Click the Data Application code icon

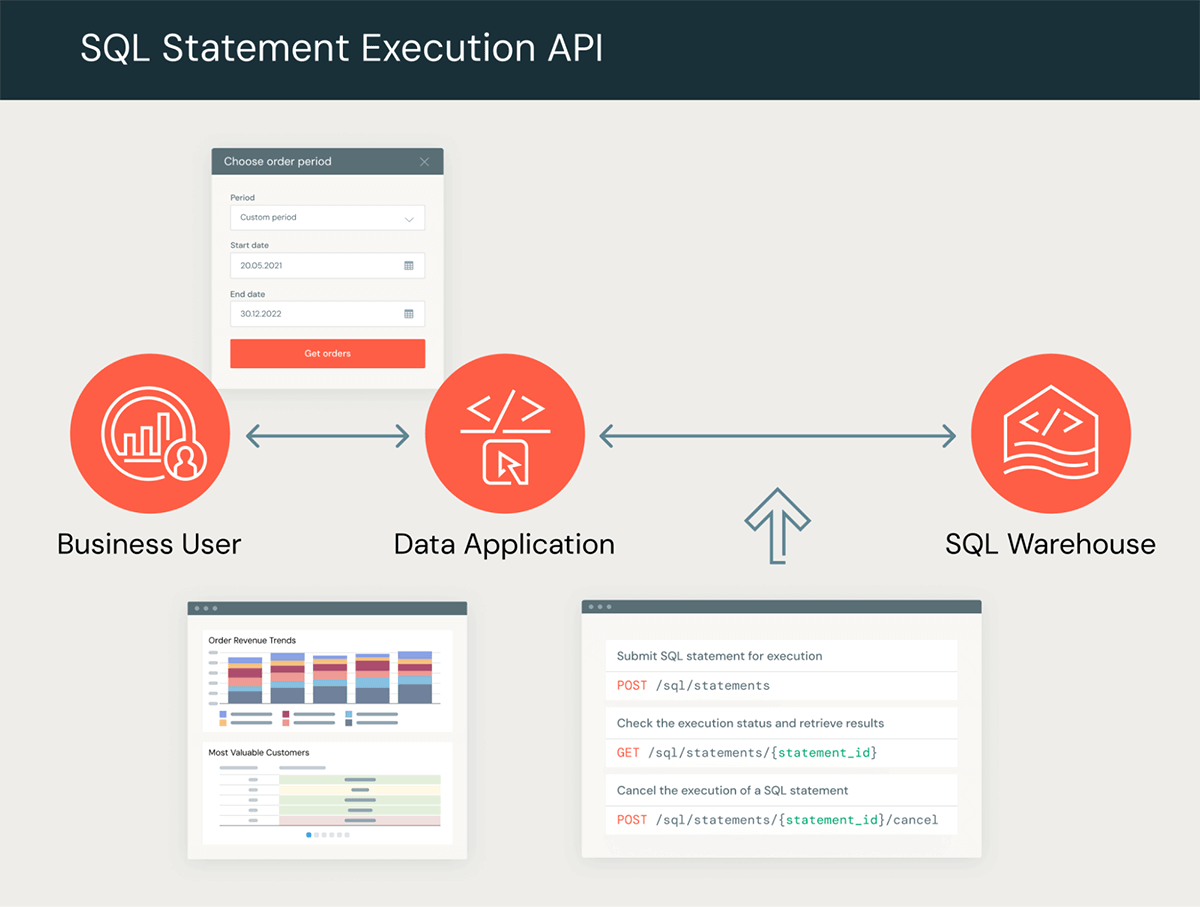pyautogui.click(x=505, y=434)
